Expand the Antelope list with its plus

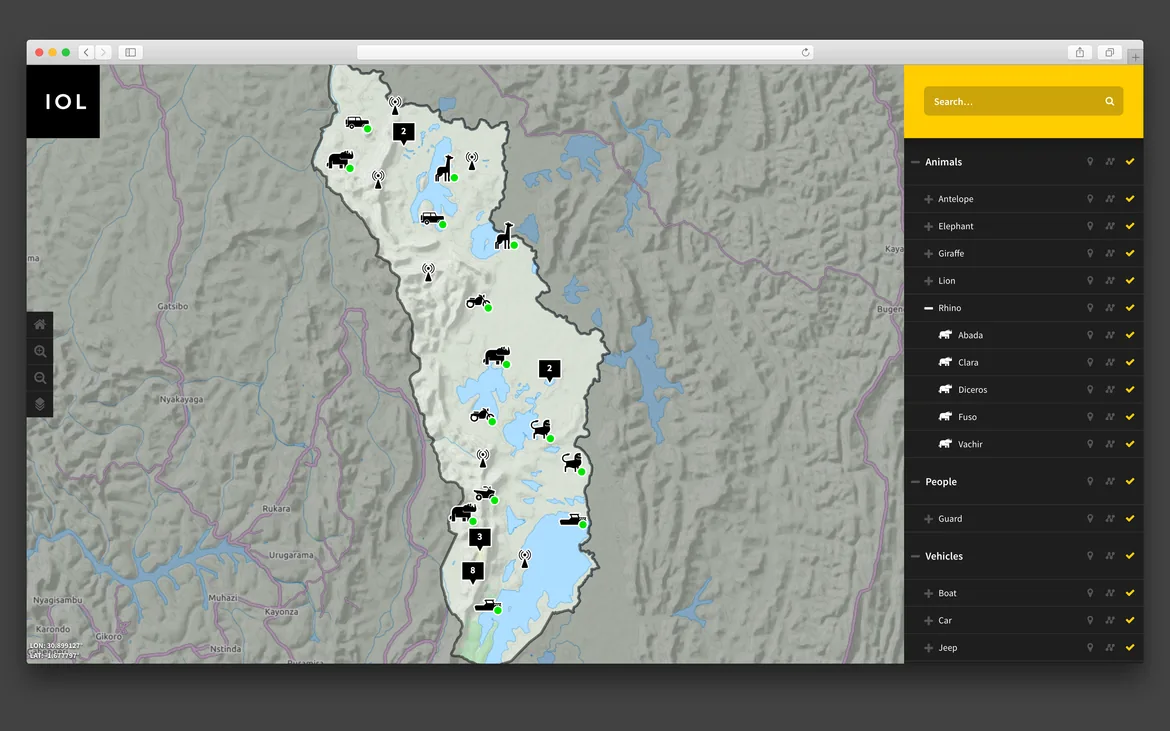tap(928, 199)
